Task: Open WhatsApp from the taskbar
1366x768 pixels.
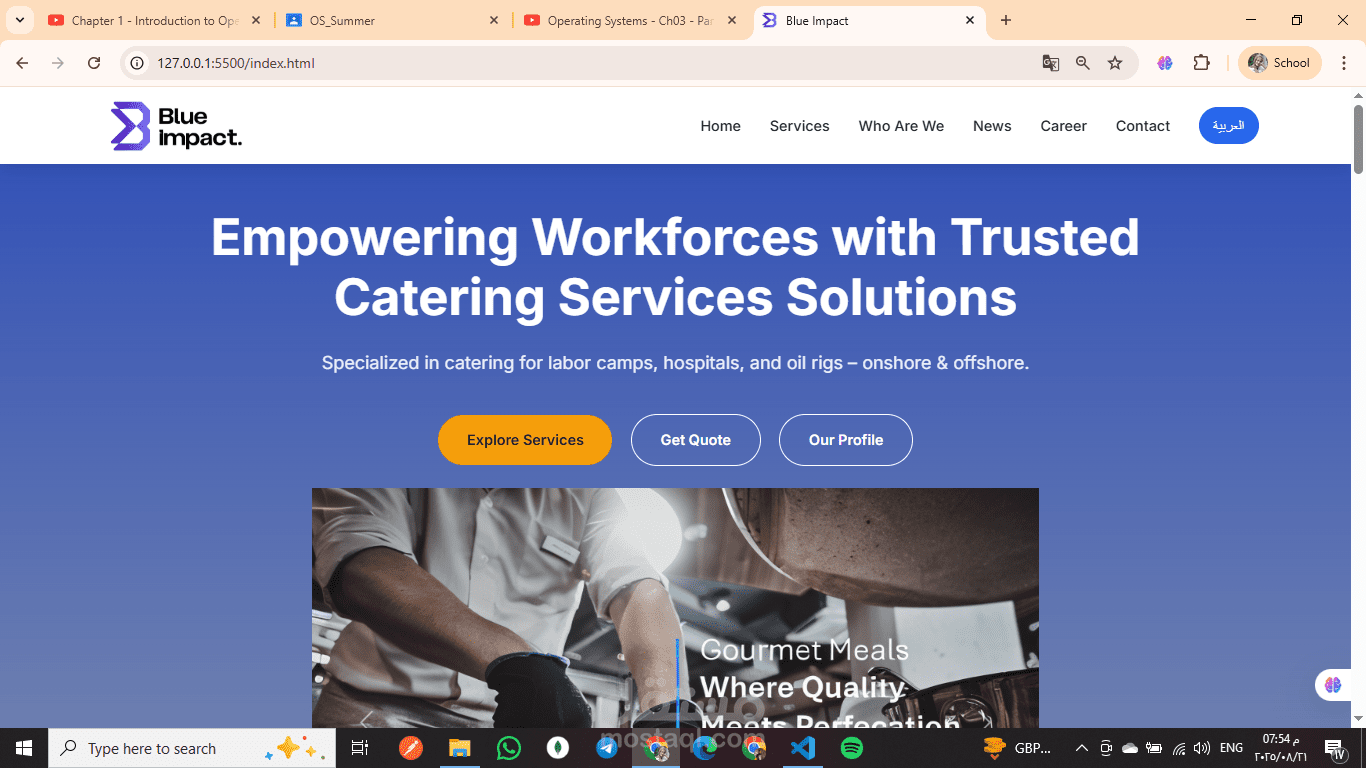Action: 509,748
